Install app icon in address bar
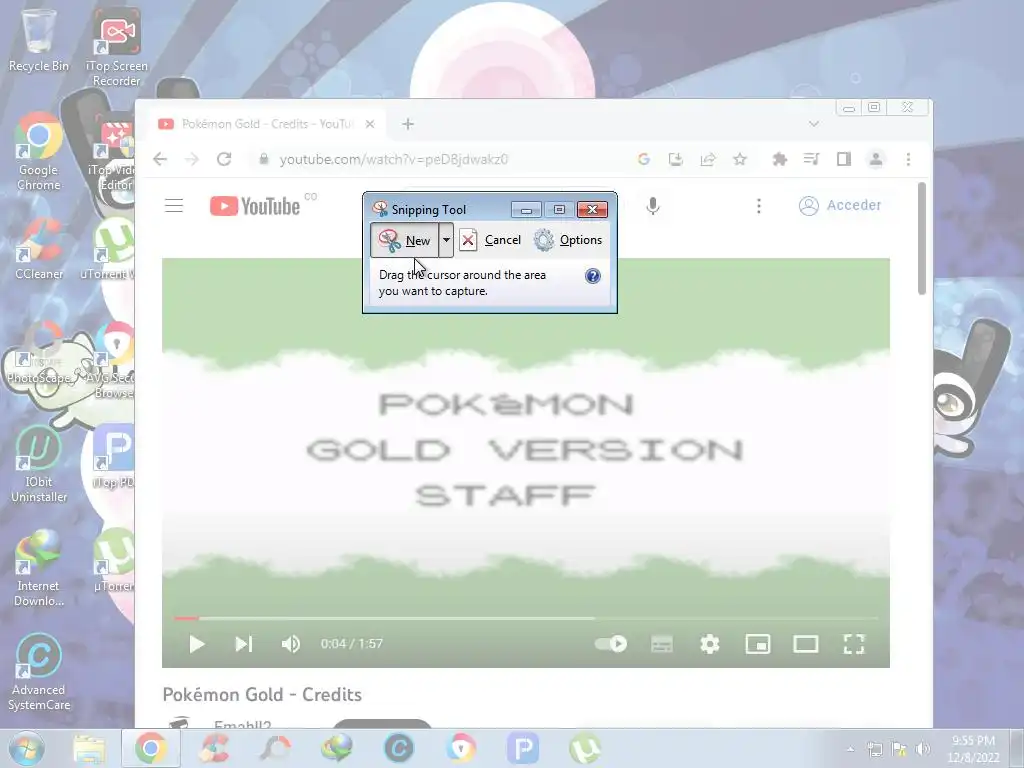The width and height of the screenshot is (1024, 768). 676,159
